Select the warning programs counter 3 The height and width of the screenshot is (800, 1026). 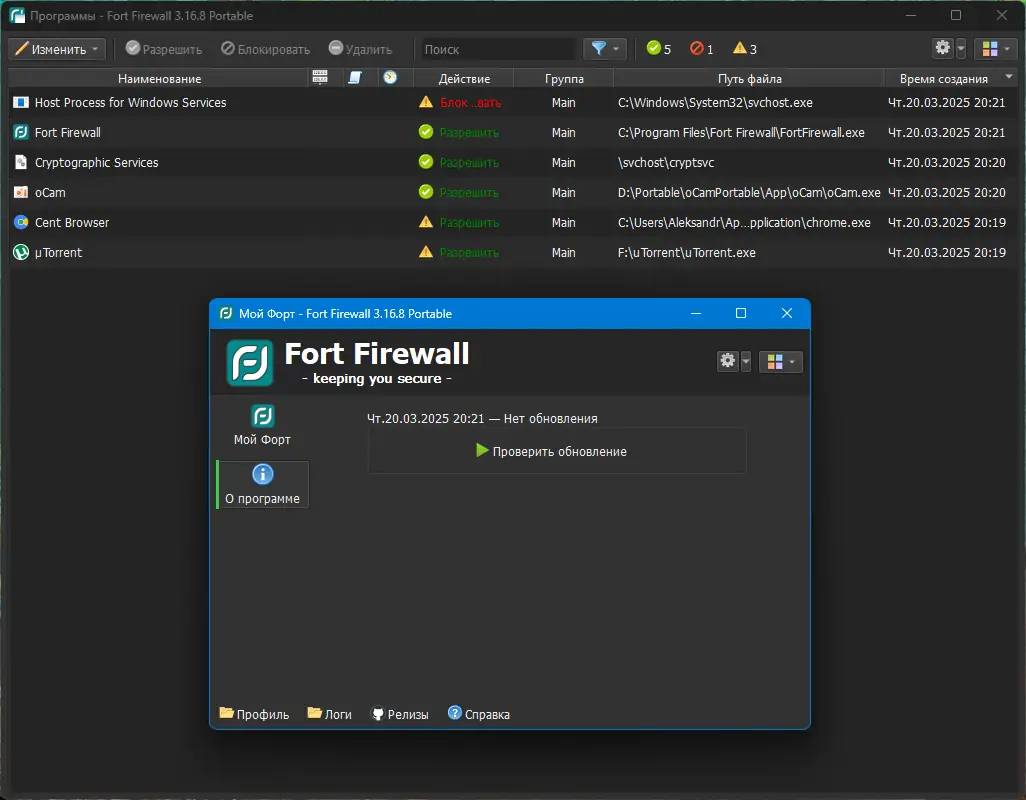(745, 48)
